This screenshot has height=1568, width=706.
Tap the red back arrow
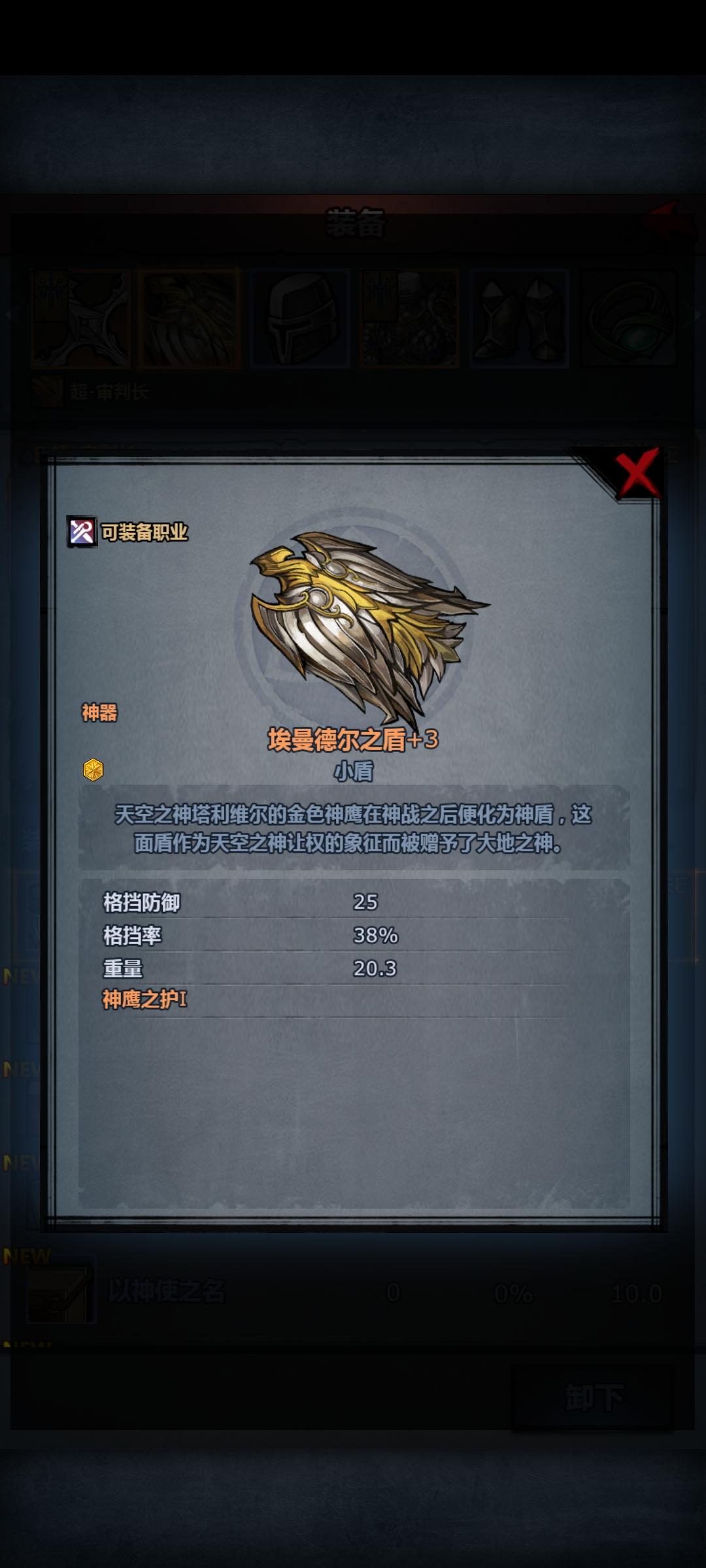[667, 220]
